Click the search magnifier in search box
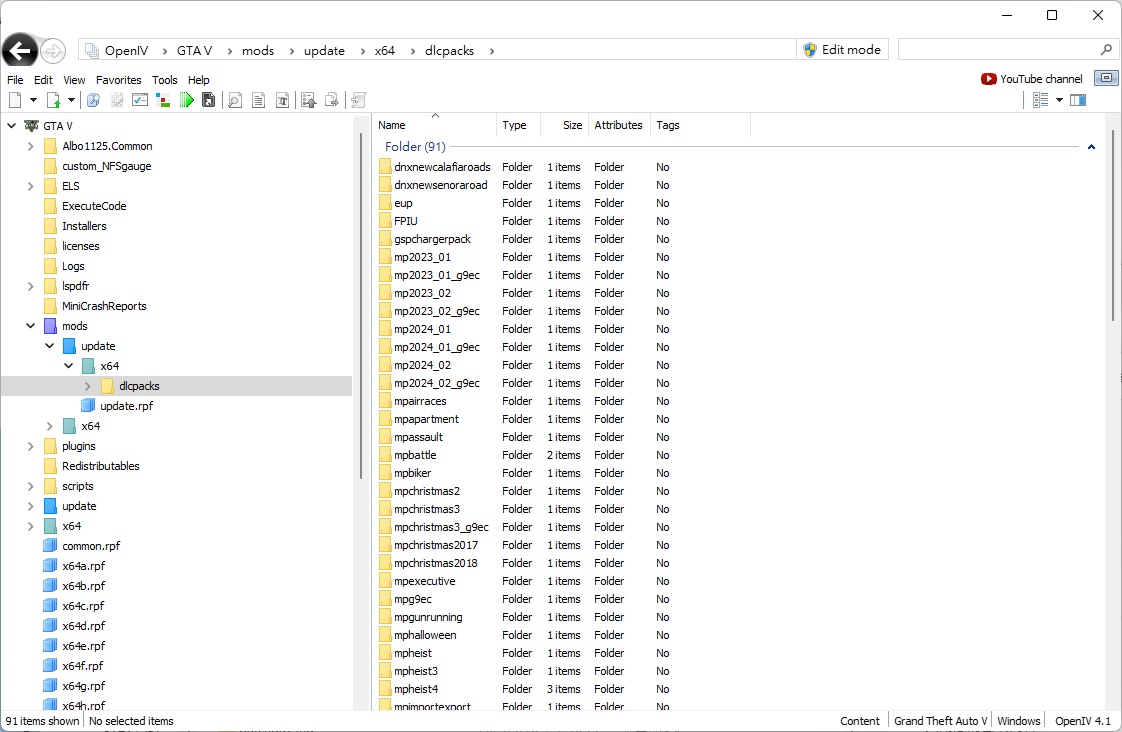Viewport: 1122px width, 732px height. click(1106, 50)
